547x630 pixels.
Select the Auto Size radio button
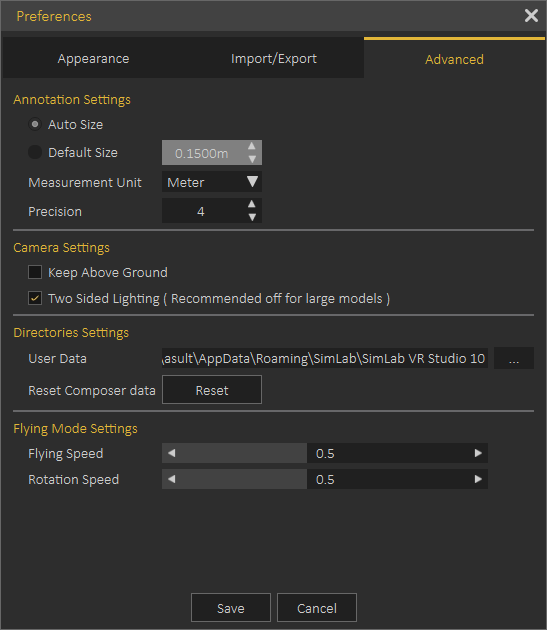pyautogui.click(x=35, y=125)
